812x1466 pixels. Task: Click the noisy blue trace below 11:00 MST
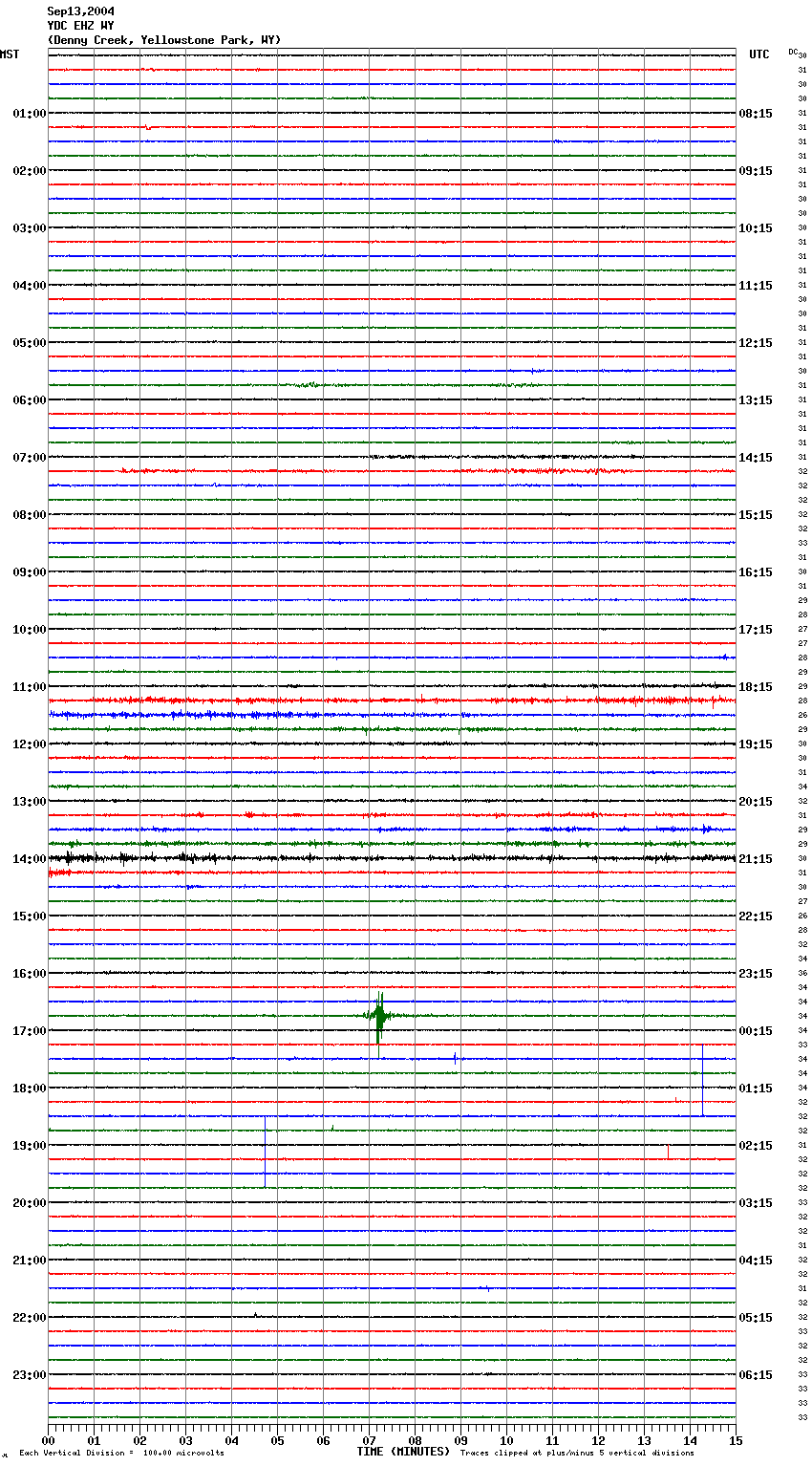coord(392,715)
